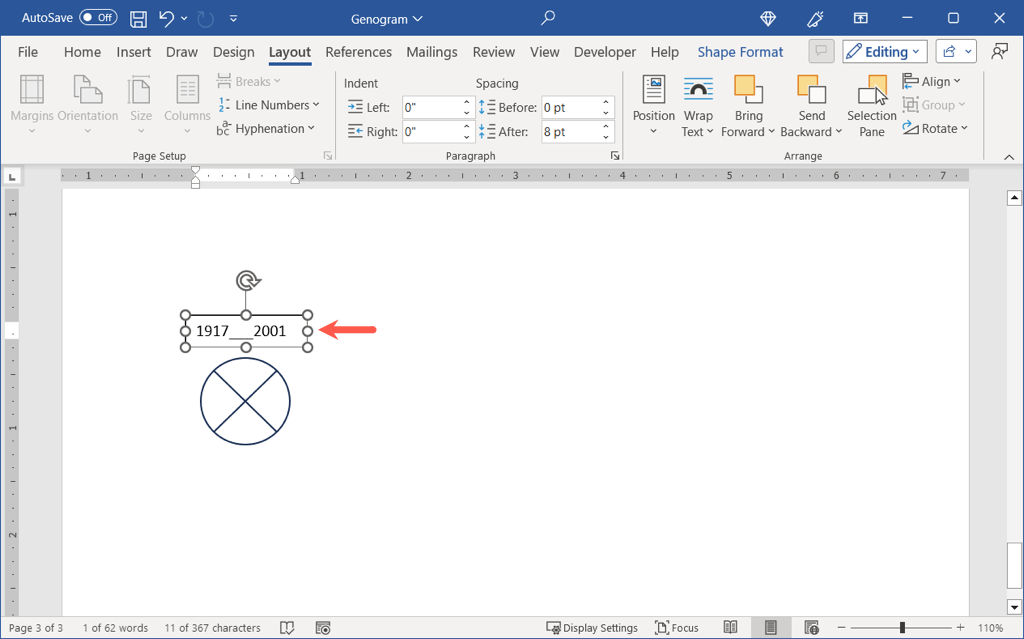Viewport: 1024px width, 639px height.
Task: Expand the Align dropdown
Action: point(932,81)
